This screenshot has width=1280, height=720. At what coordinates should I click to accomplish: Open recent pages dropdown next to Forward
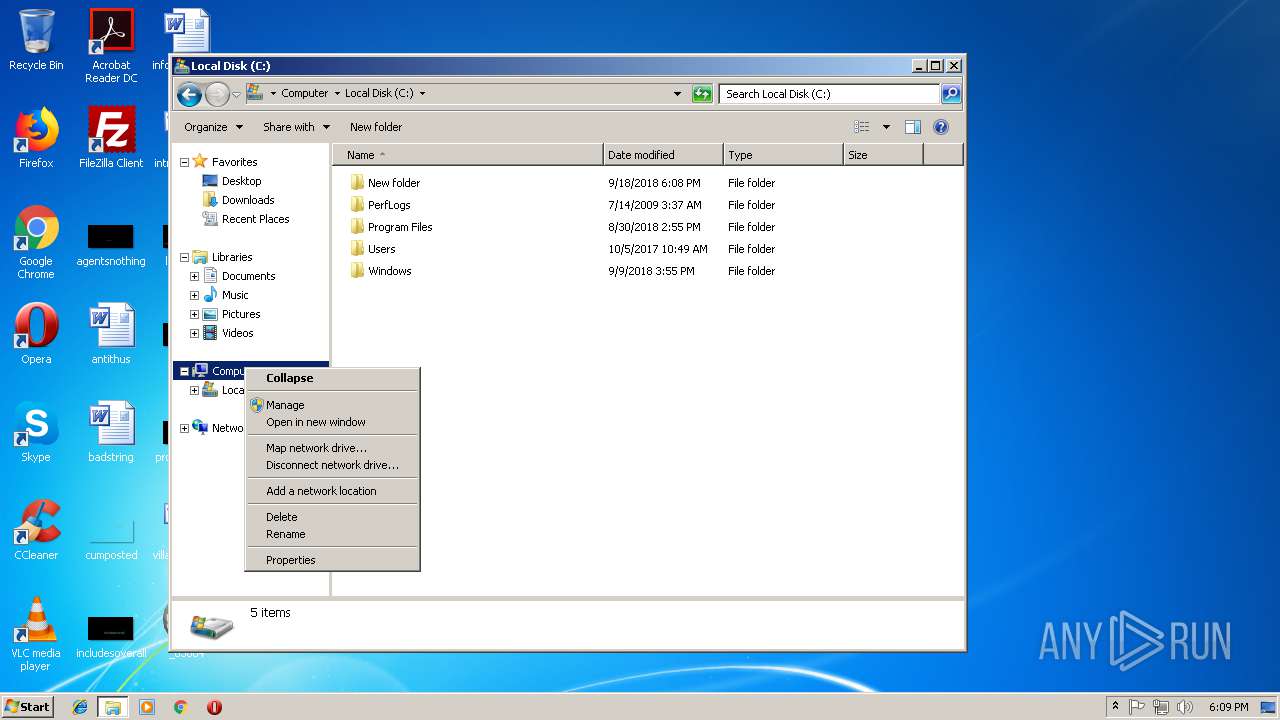tap(237, 94)
